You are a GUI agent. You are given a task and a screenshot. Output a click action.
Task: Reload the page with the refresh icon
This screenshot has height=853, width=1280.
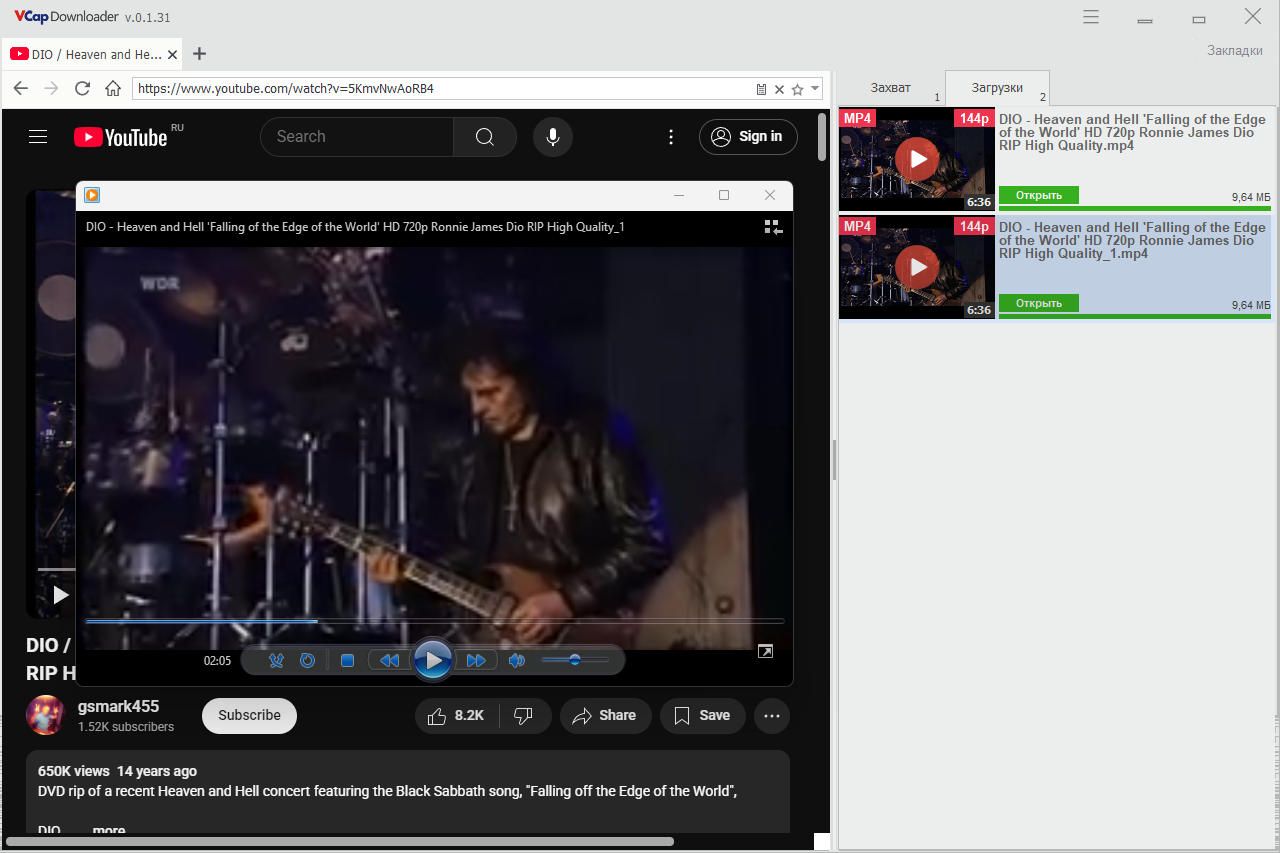pyautogui.click(x=82, y=88)
